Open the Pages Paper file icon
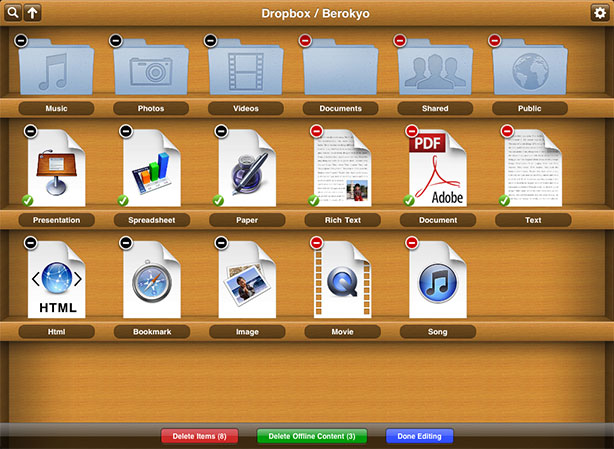 point(247,168)
